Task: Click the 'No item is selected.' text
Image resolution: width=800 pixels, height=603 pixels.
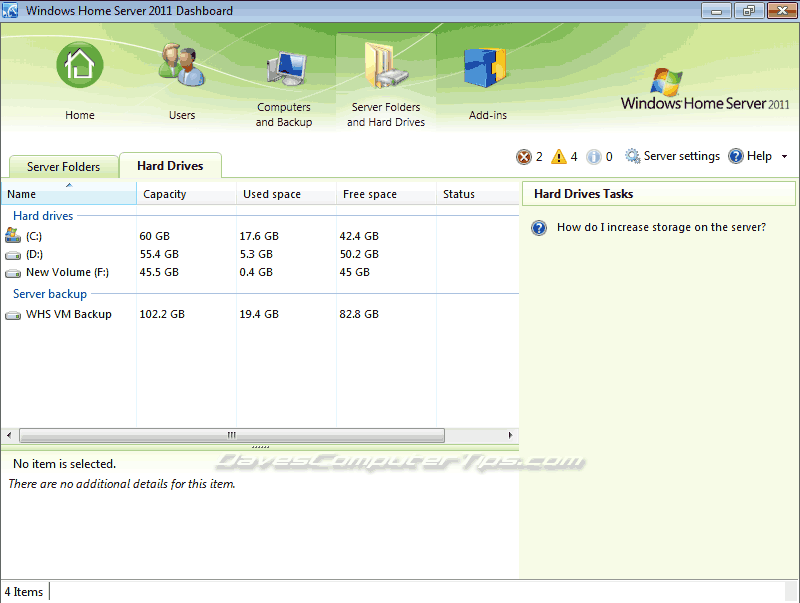Action: coord(64,464)
